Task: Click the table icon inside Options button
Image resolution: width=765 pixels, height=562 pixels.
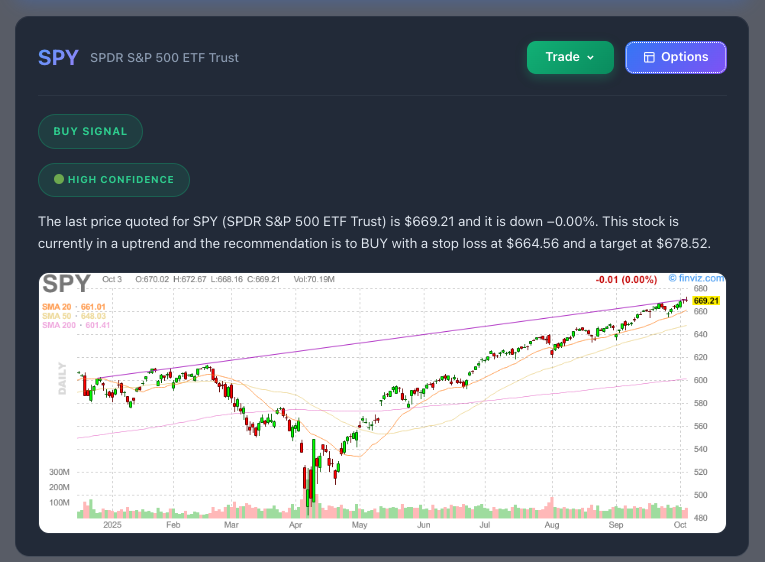Action: [649, 58]
